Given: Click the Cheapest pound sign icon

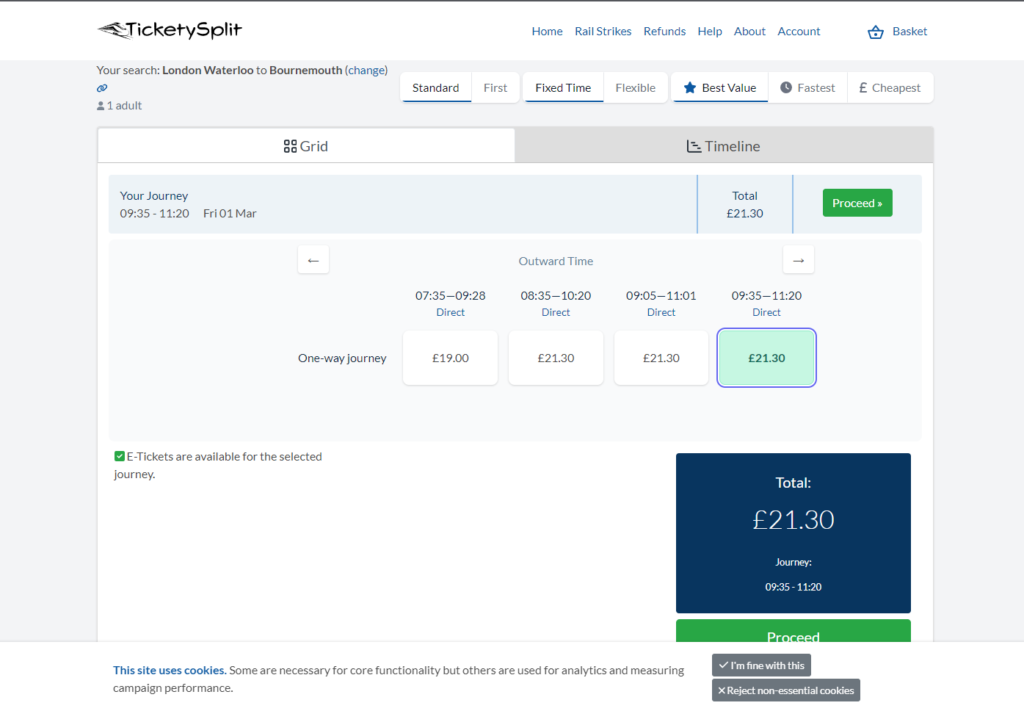Looking at the screenshot, I should [863, 87].
